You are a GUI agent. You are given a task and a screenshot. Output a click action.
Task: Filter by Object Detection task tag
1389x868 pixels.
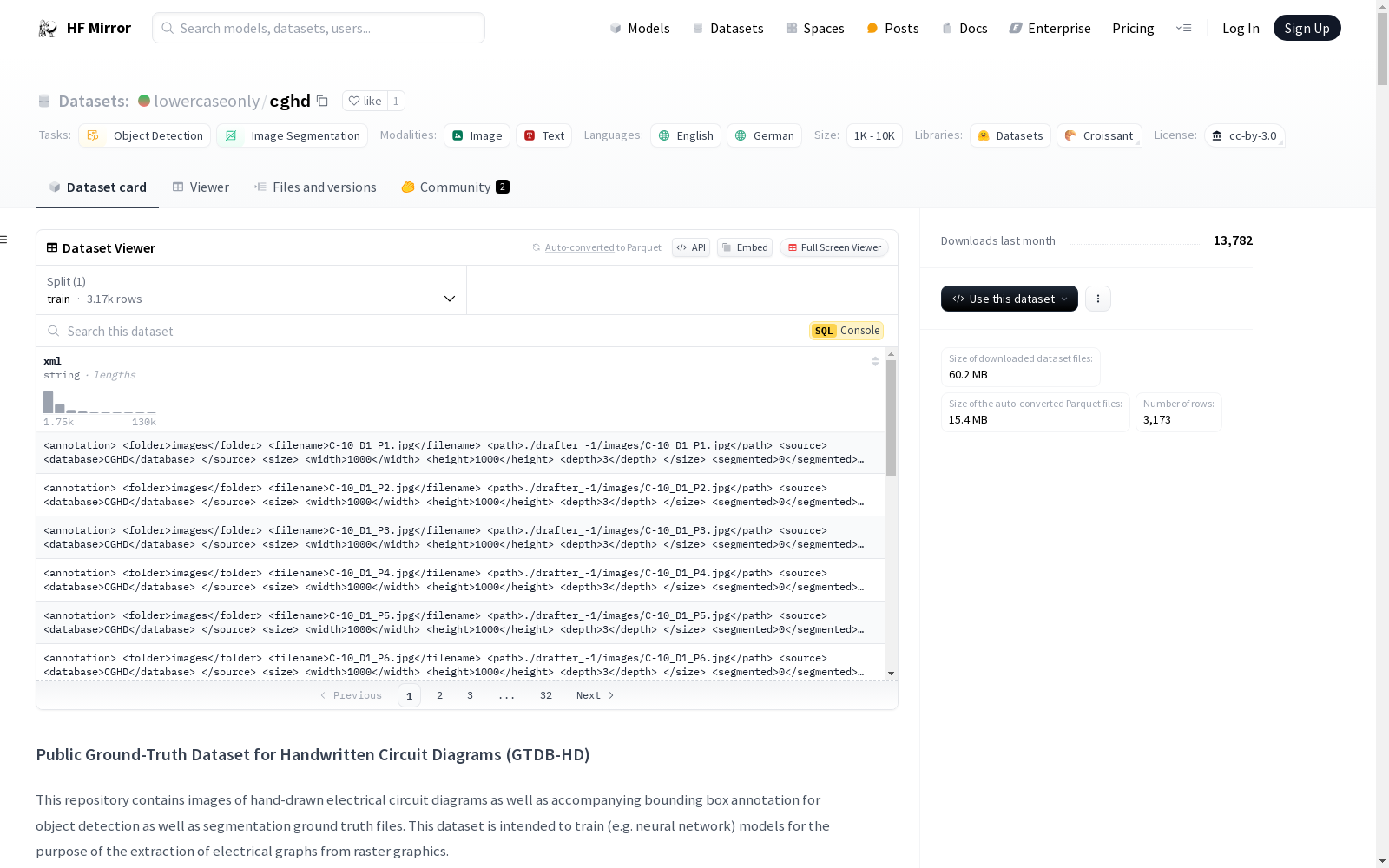(x=145, y=135)
